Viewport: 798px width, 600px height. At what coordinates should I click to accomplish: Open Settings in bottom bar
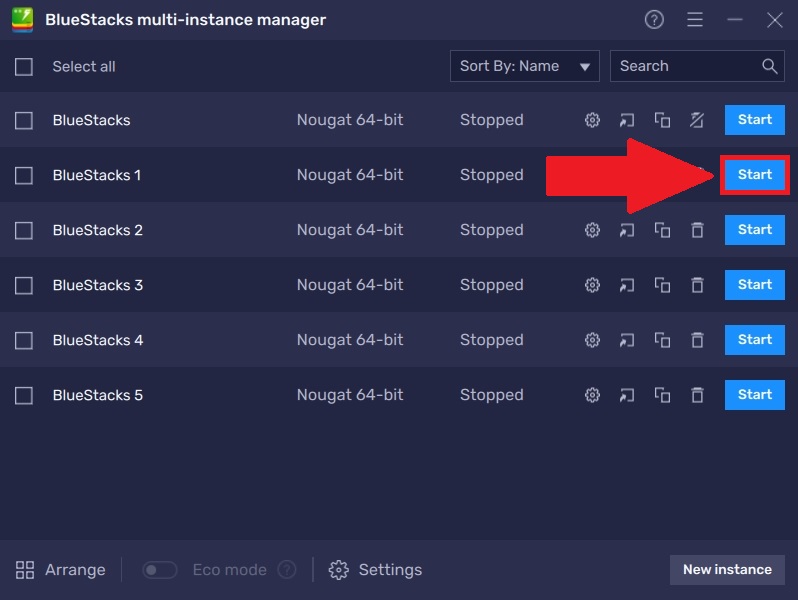click(375, 569)
